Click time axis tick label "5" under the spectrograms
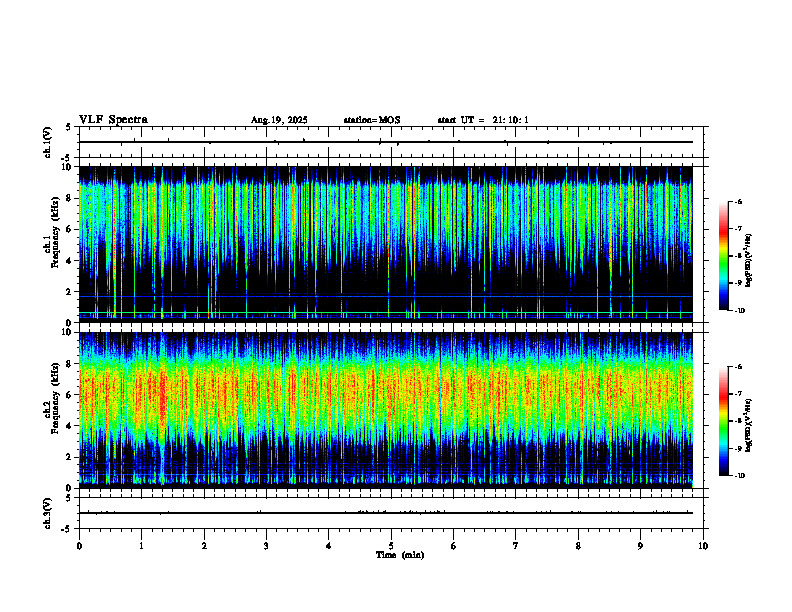The image size is (792, 612). pyautogui.click(x=391, y=546)
